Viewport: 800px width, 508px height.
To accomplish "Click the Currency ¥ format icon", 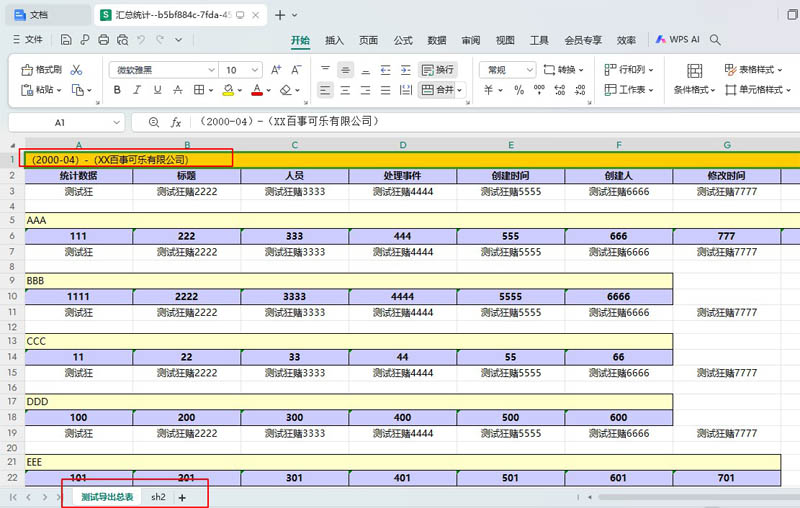I will [488, 90].
